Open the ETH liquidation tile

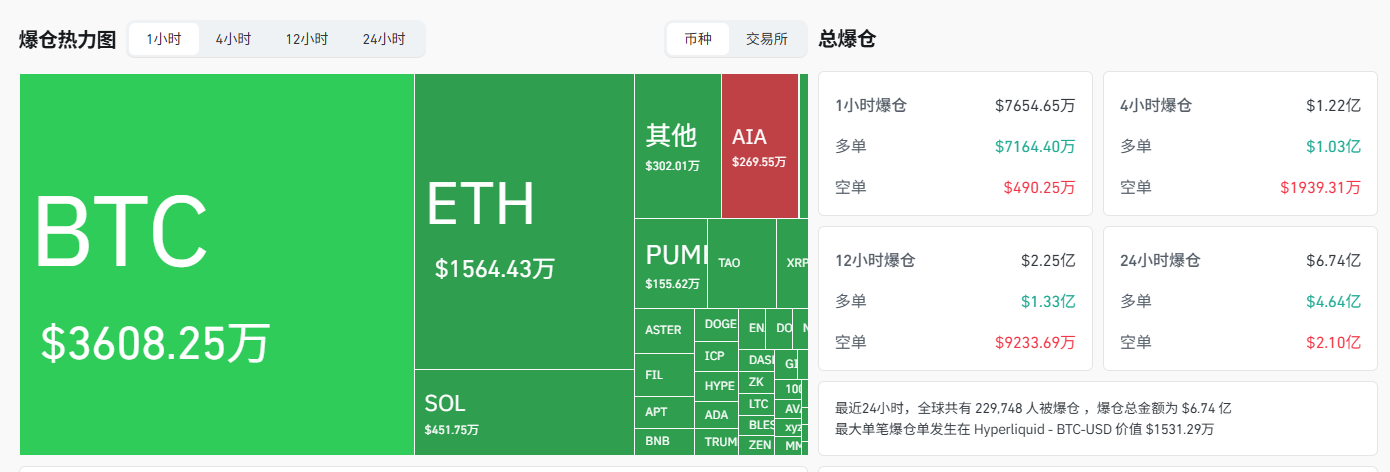click(x=524, y=222)
